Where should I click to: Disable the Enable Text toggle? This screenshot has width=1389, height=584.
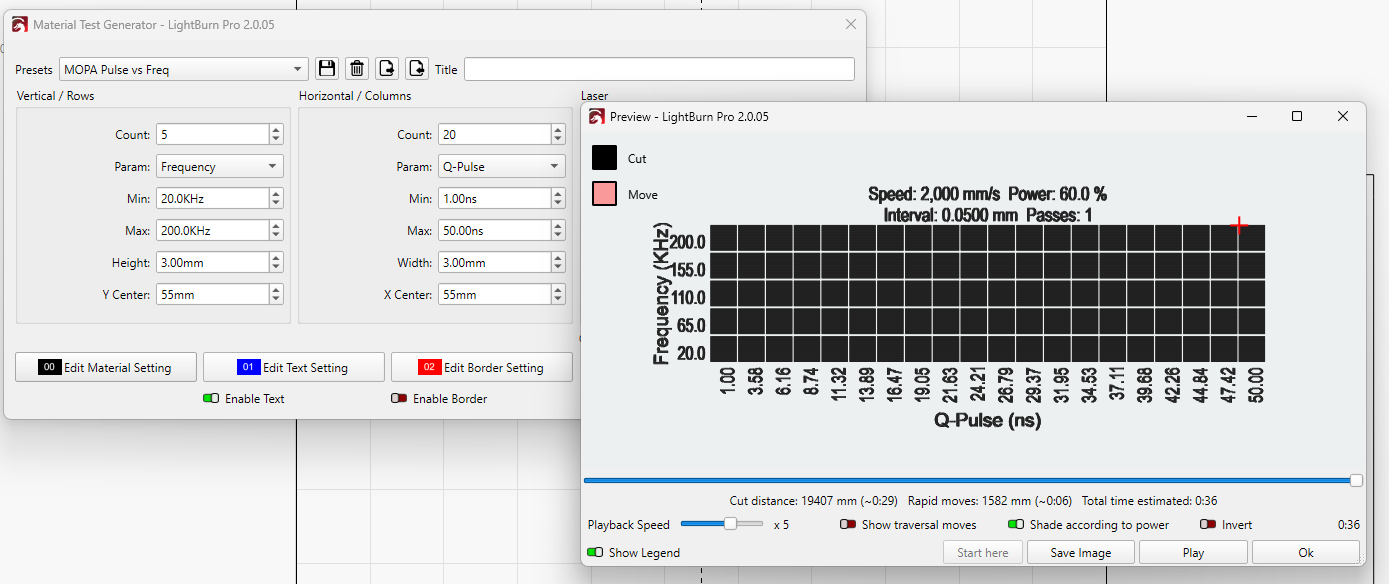(x=211, y=398)
